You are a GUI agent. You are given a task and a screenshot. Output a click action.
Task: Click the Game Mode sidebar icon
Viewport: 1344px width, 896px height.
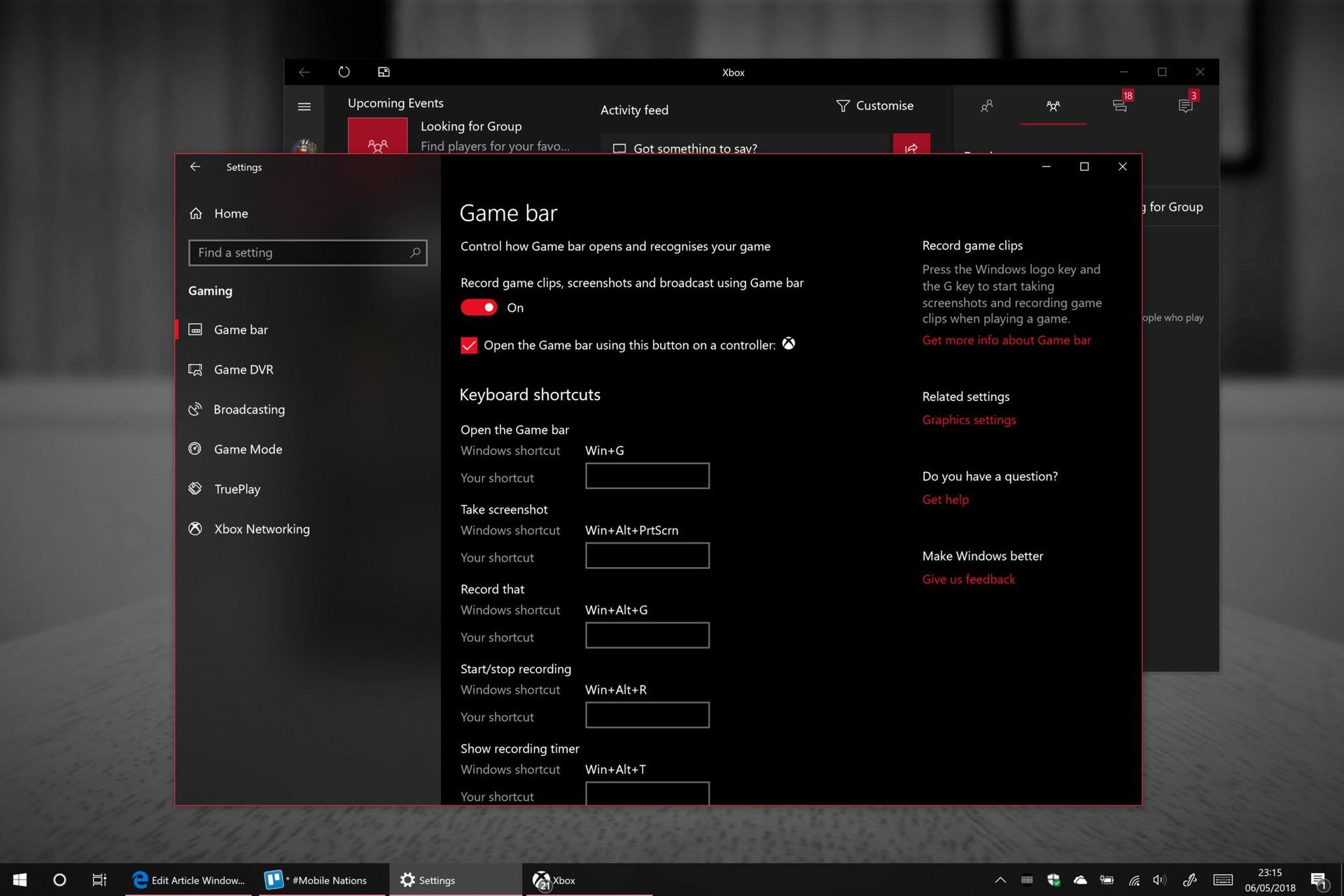pyautogui.click(x=197, y=449)
